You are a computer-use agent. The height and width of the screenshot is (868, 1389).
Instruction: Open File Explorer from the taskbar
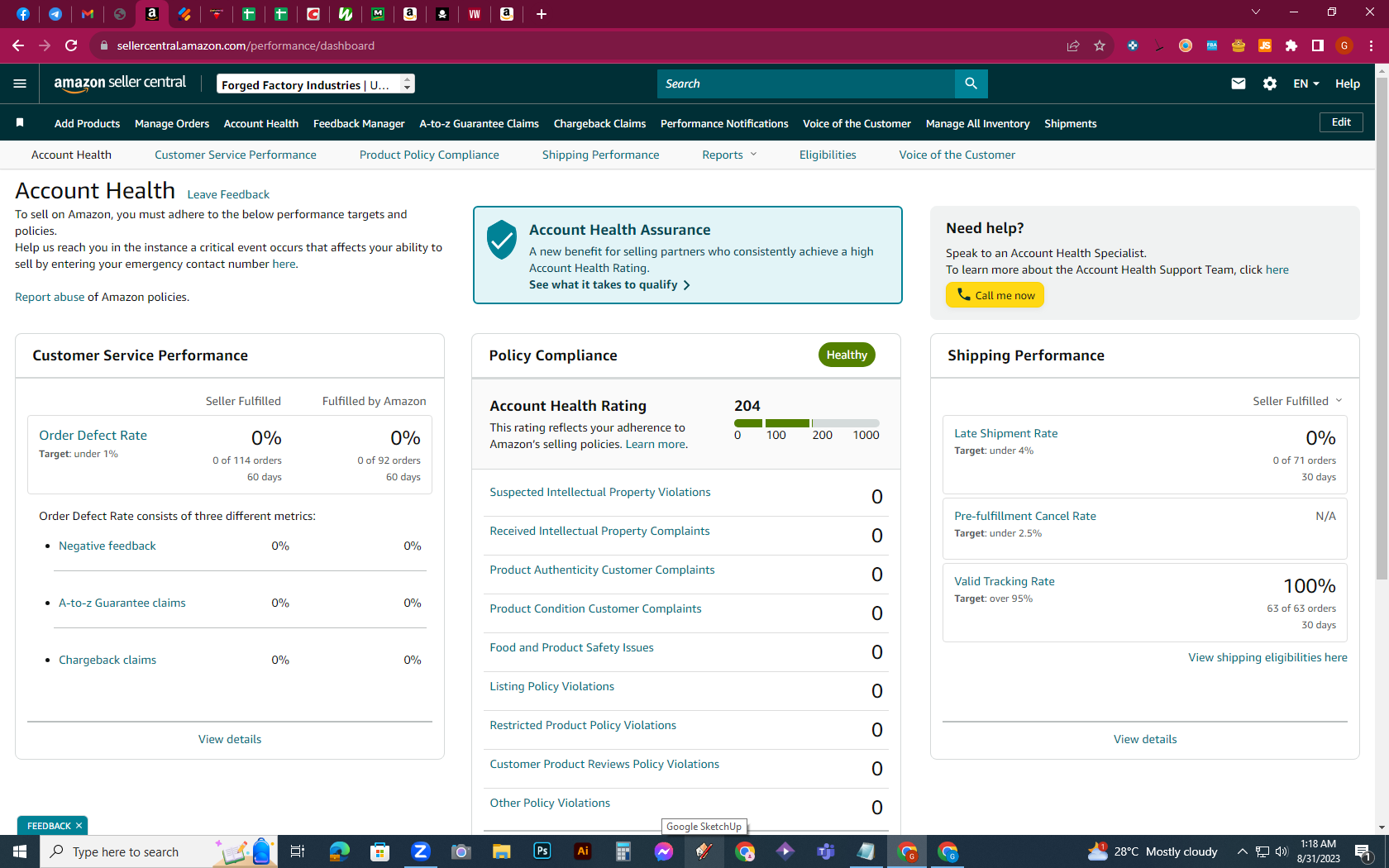coord(502,851)
